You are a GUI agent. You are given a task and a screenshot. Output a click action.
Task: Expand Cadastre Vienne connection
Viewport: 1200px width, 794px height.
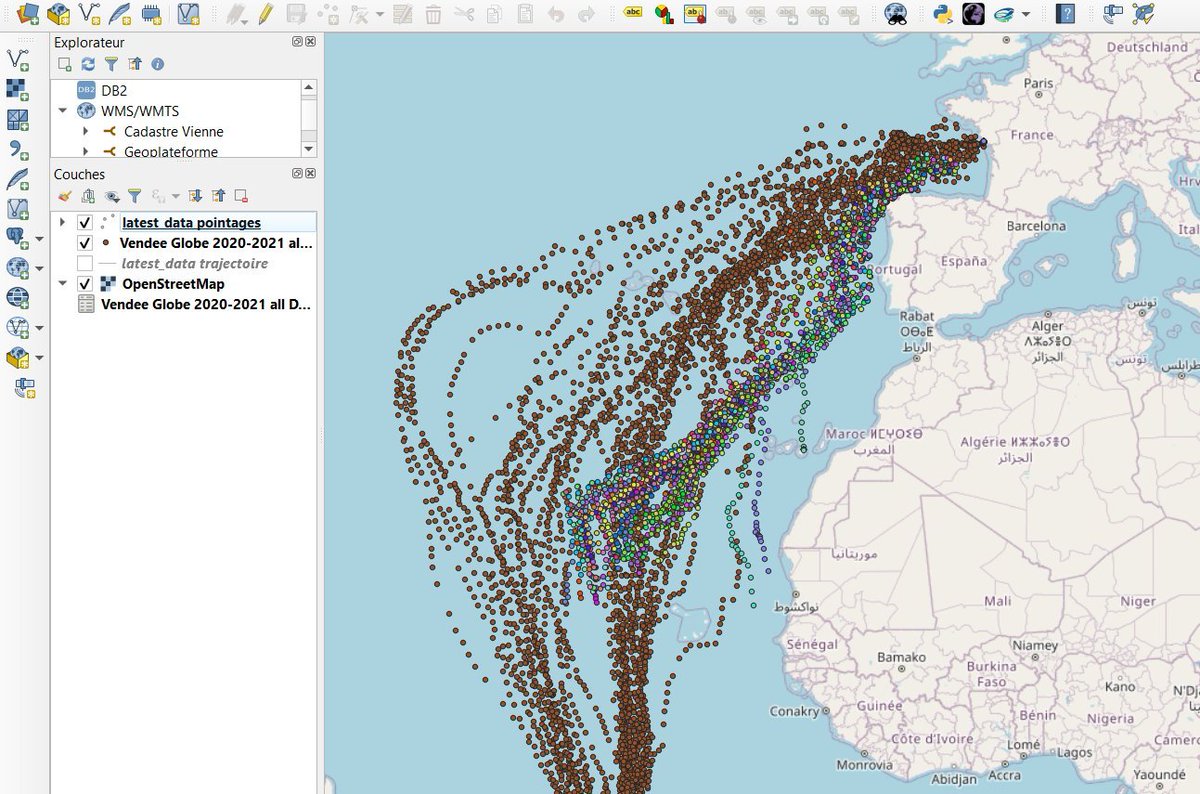point(87,131)
